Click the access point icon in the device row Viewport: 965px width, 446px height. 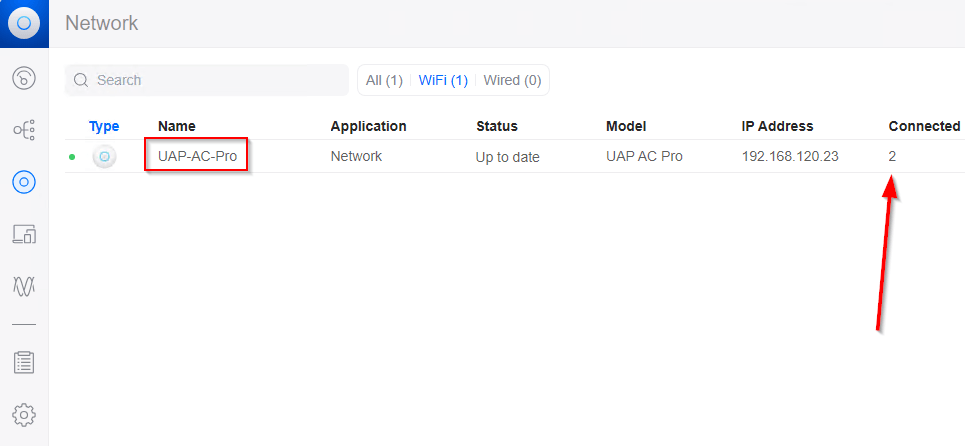click(x=104, y=157)
